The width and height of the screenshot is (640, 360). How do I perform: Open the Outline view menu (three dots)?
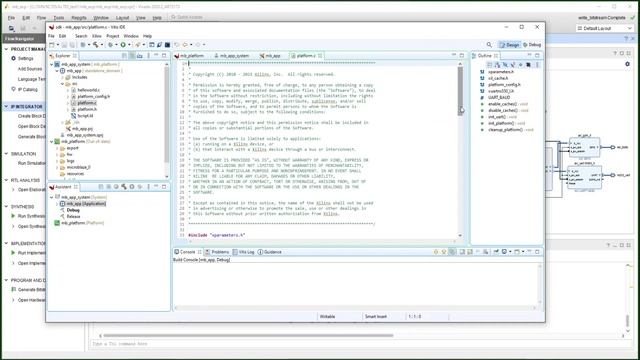[x=537, y=65]
